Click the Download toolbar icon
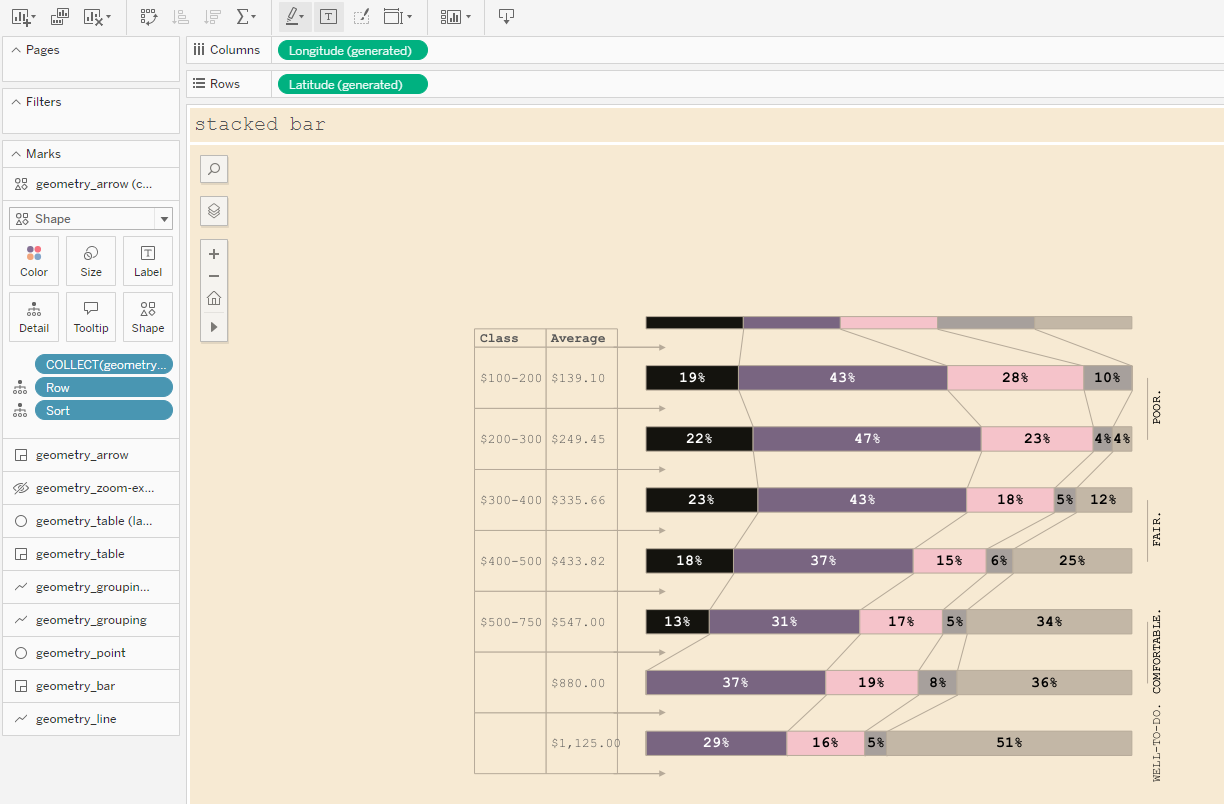1224x804 pixels. (x=506, y=16)
